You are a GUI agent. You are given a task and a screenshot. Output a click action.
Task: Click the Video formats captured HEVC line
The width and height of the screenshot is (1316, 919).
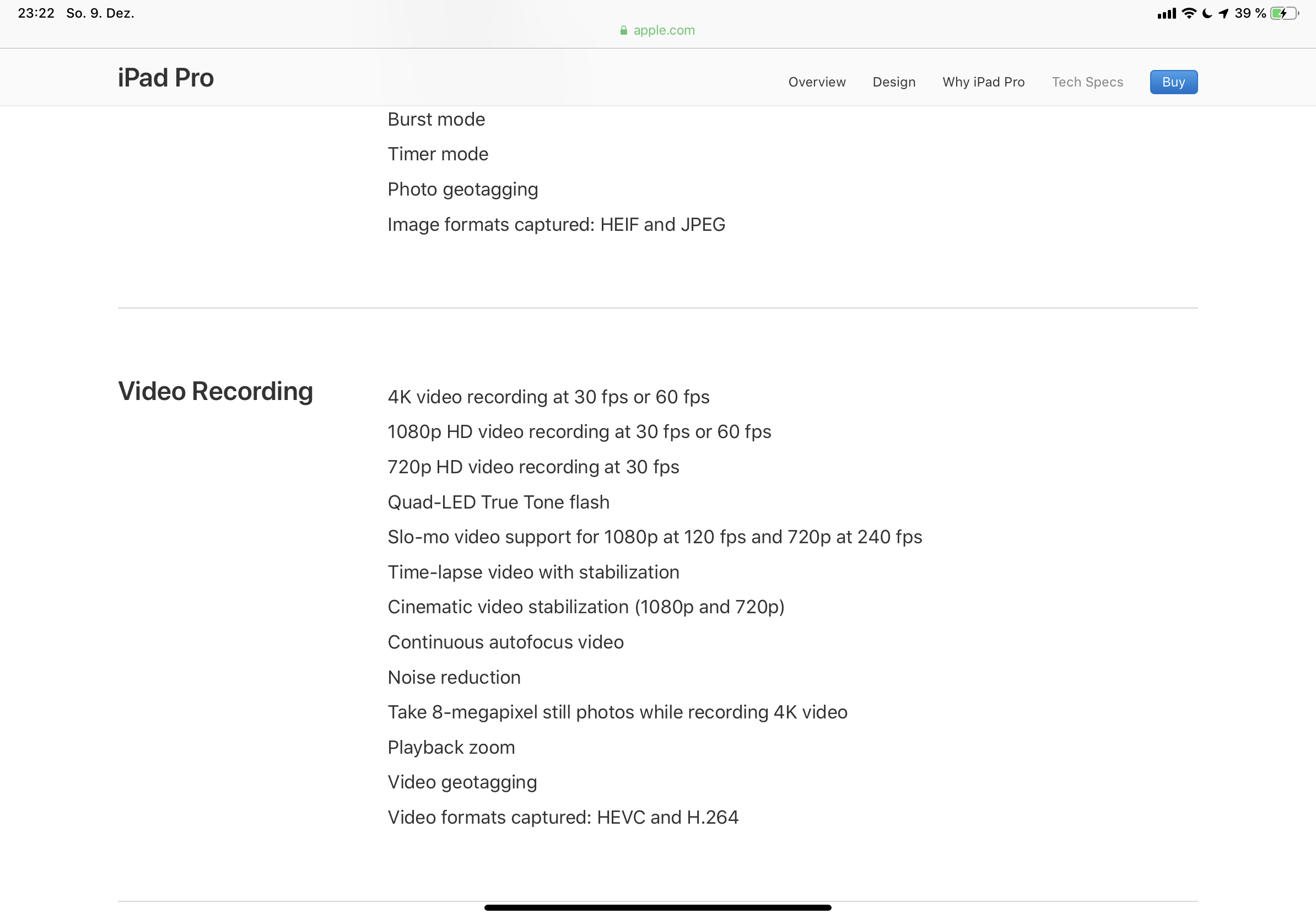(563, 818)
